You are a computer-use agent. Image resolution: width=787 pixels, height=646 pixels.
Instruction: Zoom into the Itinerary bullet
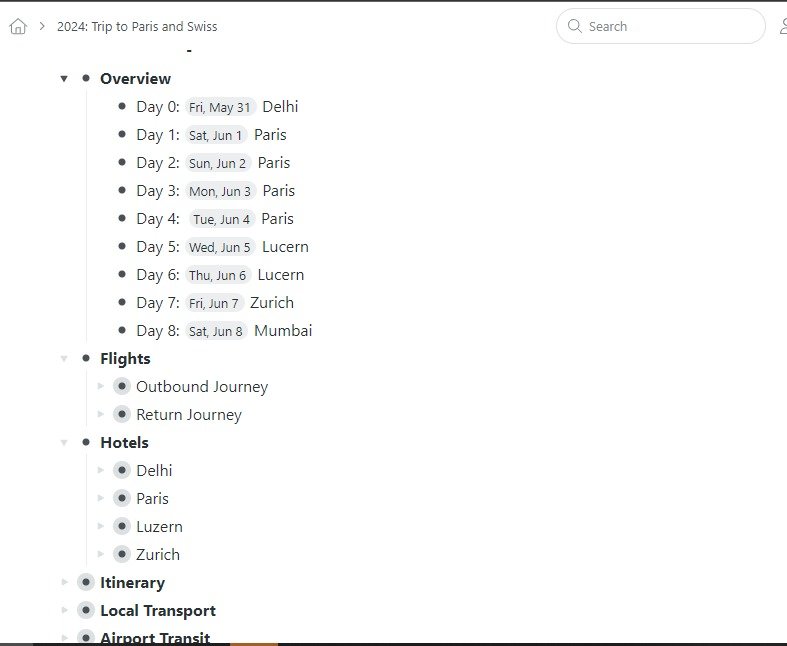pyautogui.click(x=86, y=582)
